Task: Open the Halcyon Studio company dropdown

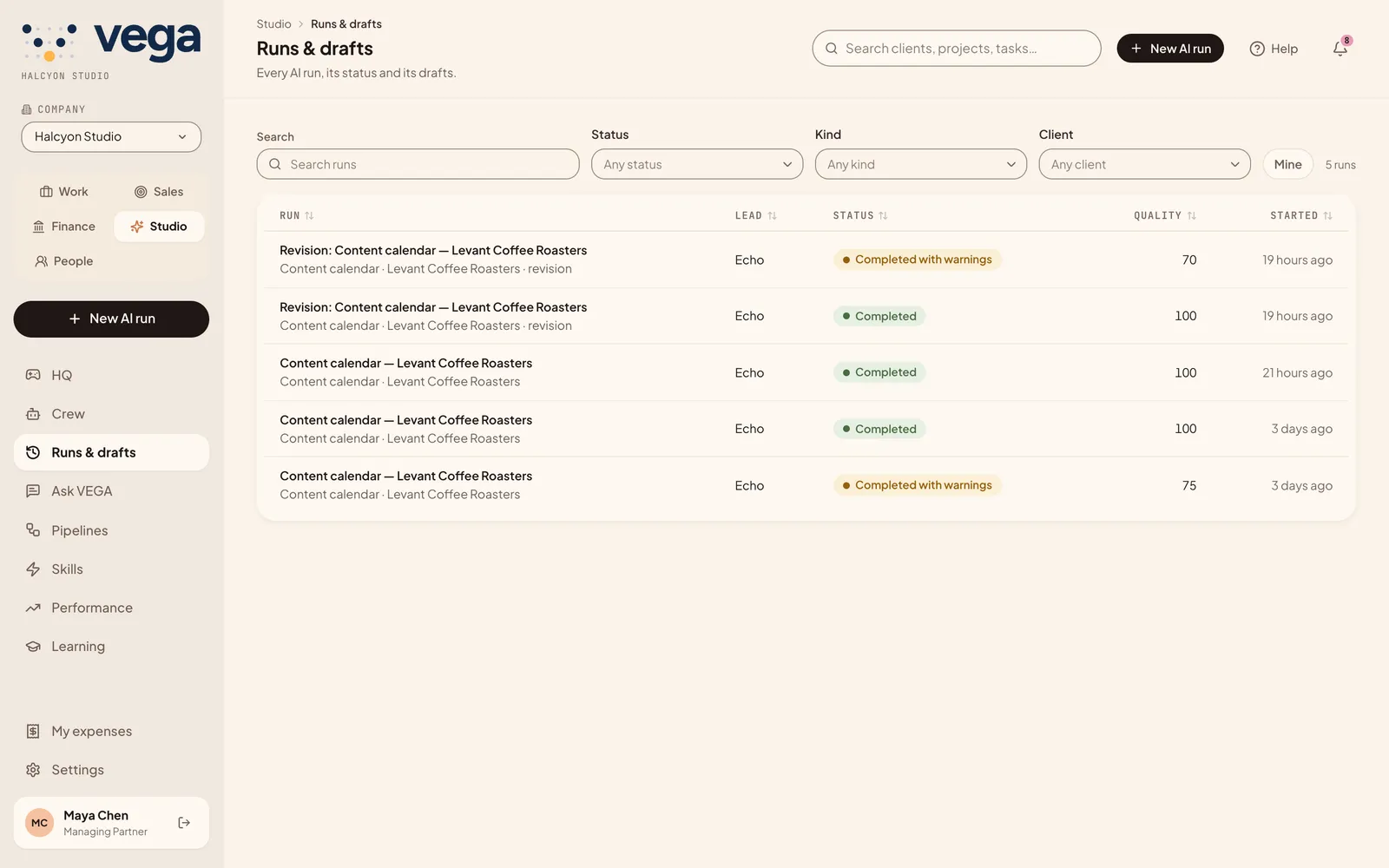Action: [x=111, y=137]
